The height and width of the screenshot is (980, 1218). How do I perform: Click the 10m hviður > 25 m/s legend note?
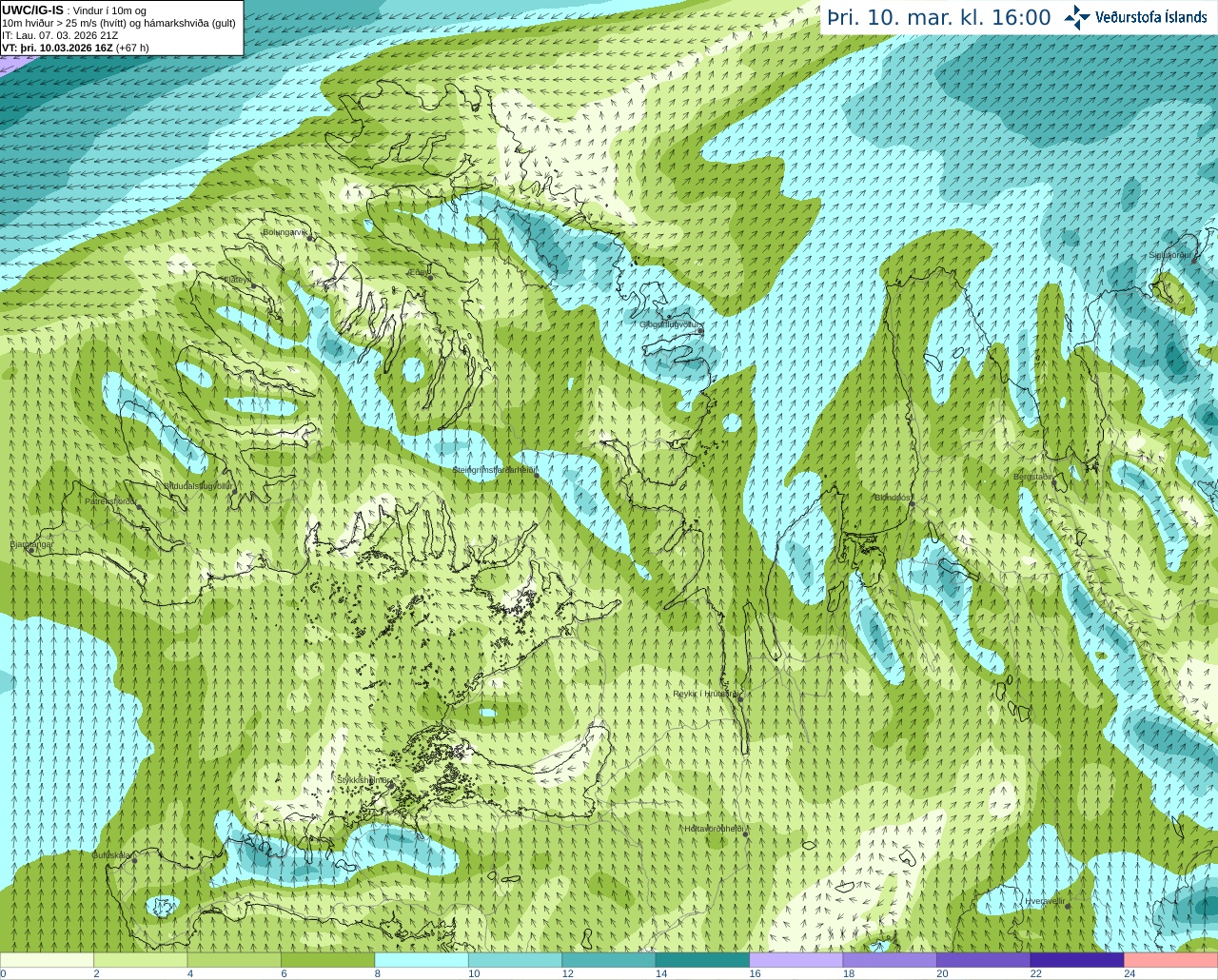(x=119, y=23)
